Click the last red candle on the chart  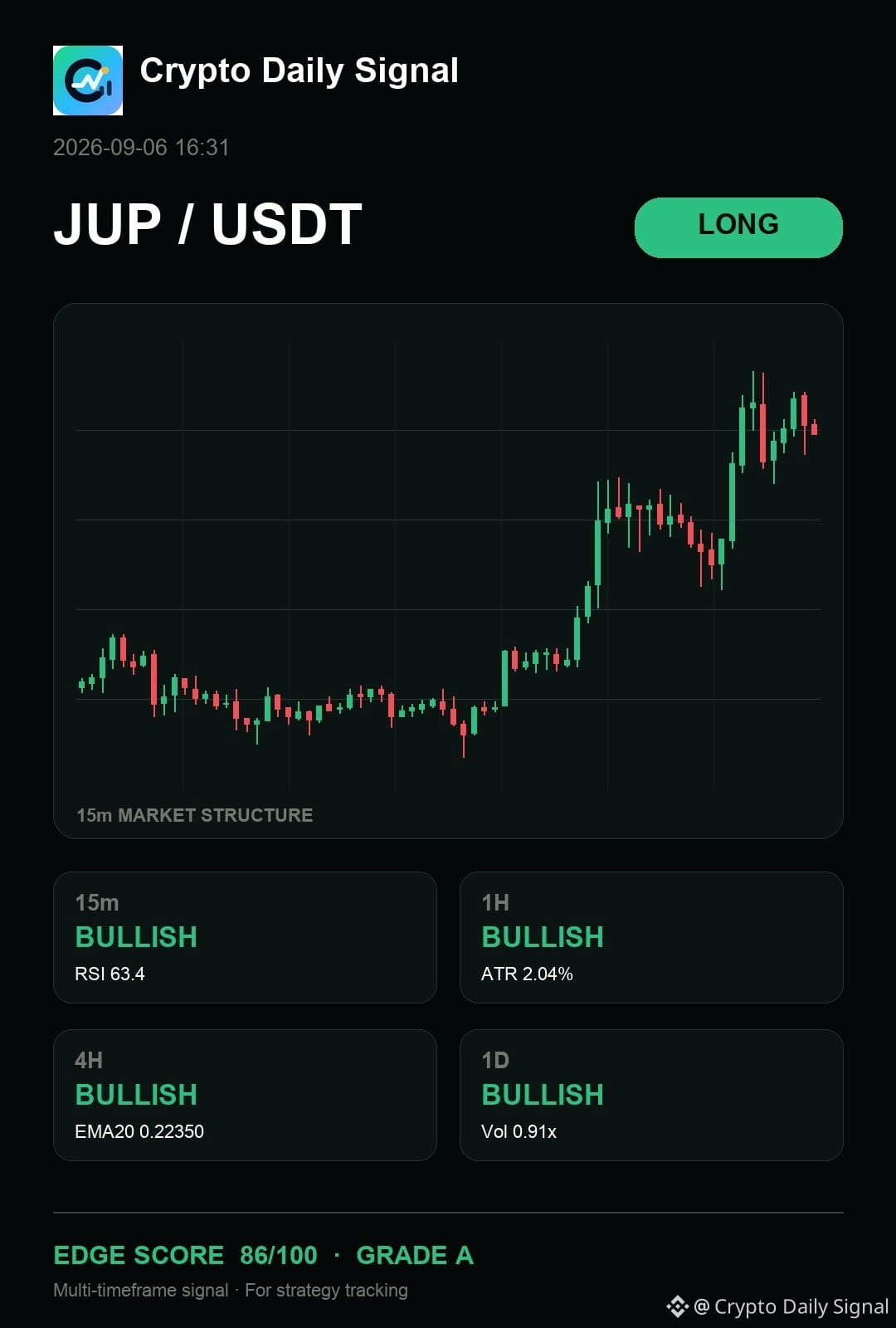[x=815, y=428]
